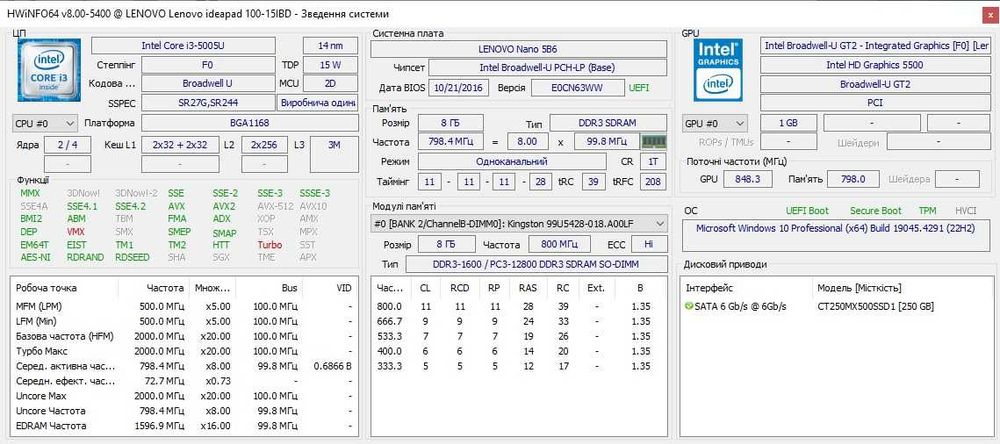The height and width of the screenshot is (444, 1000).
Task: Click the CR value 1T
Action: click(x=653, y=162)
